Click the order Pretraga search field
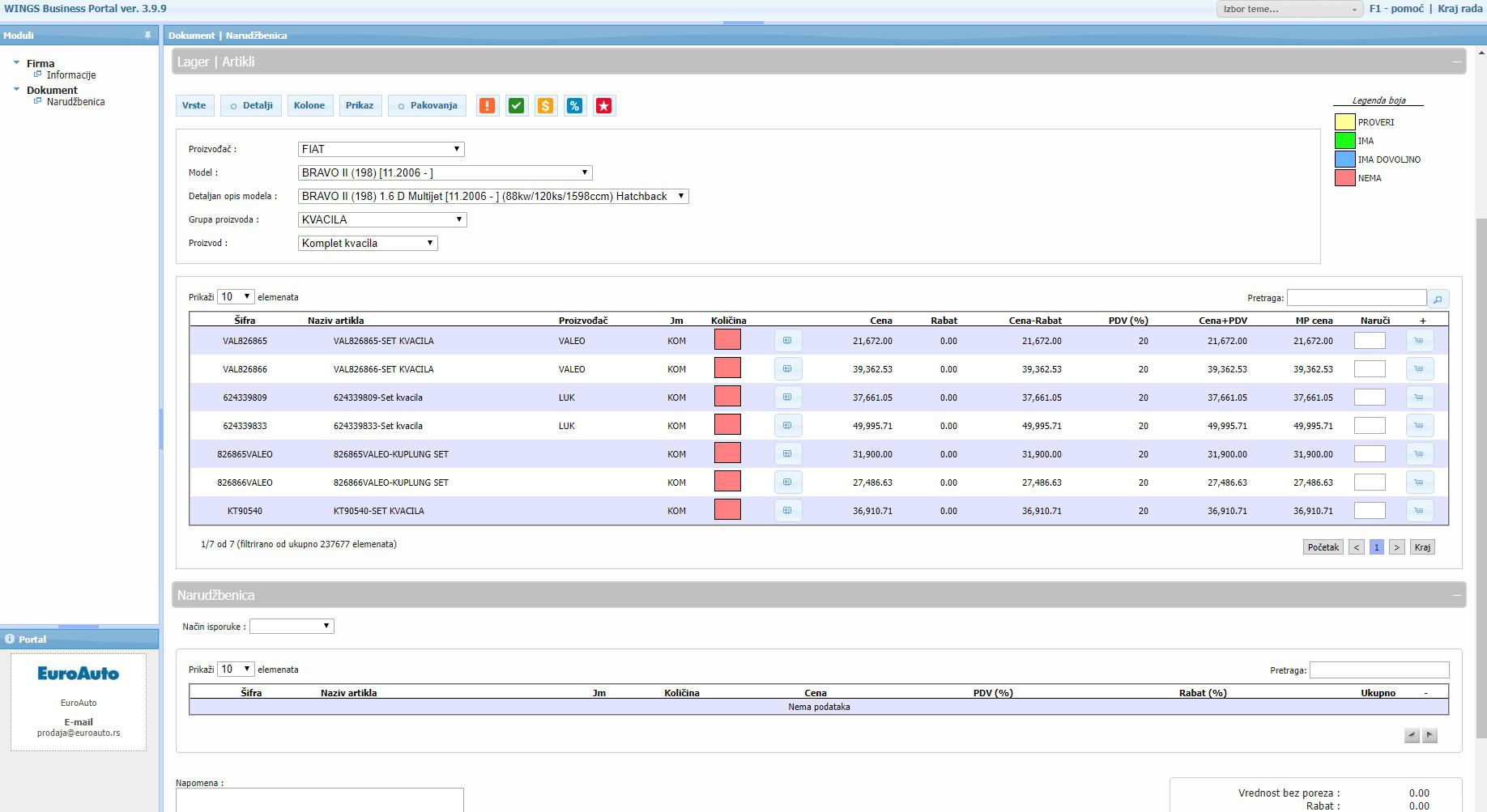The height and width of the screenshot is (812, 1487). click(1379, 670)
